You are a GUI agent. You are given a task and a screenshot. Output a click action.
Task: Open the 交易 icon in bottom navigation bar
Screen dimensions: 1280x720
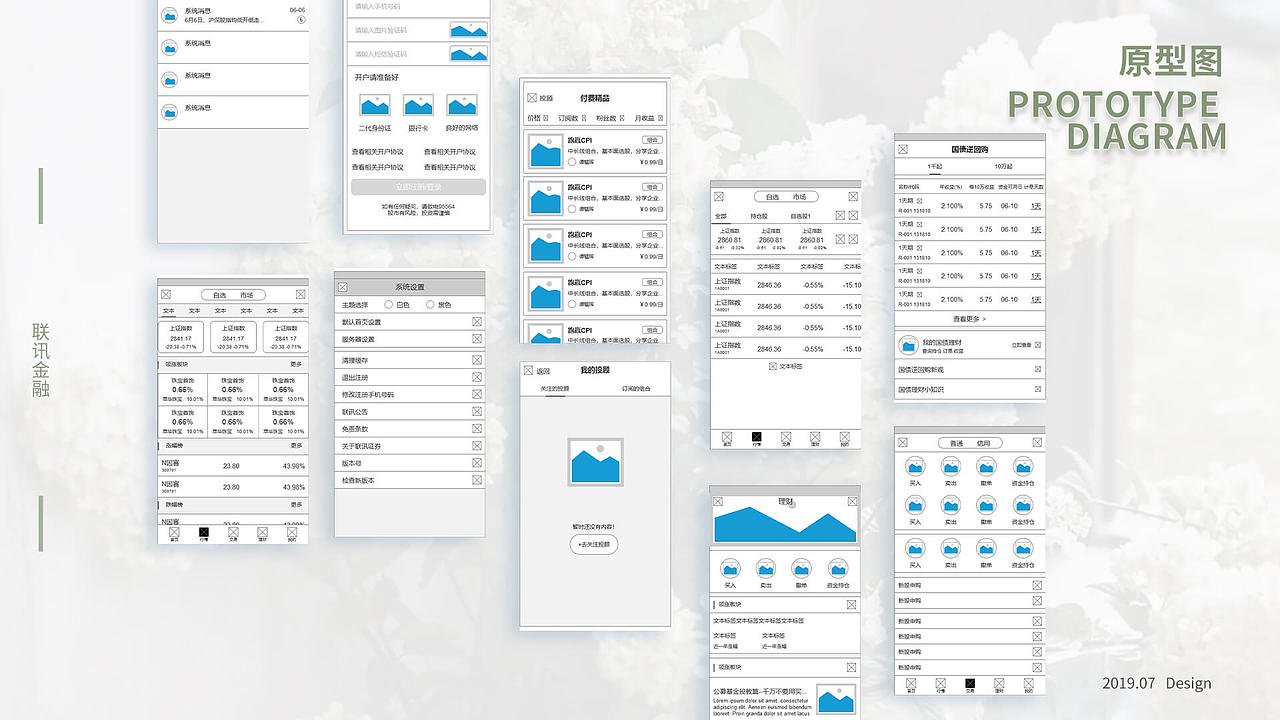point(233,532)
